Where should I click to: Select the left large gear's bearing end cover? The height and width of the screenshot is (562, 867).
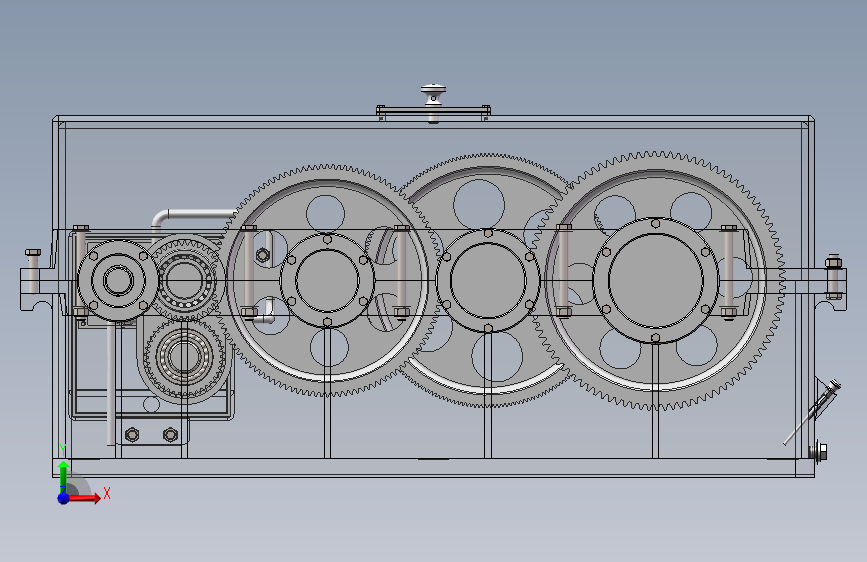pos(327,280)
